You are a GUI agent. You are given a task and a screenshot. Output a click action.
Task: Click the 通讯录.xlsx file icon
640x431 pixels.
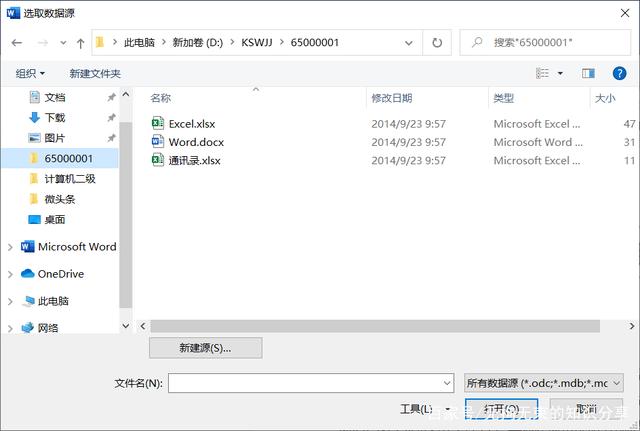(158, 160)
